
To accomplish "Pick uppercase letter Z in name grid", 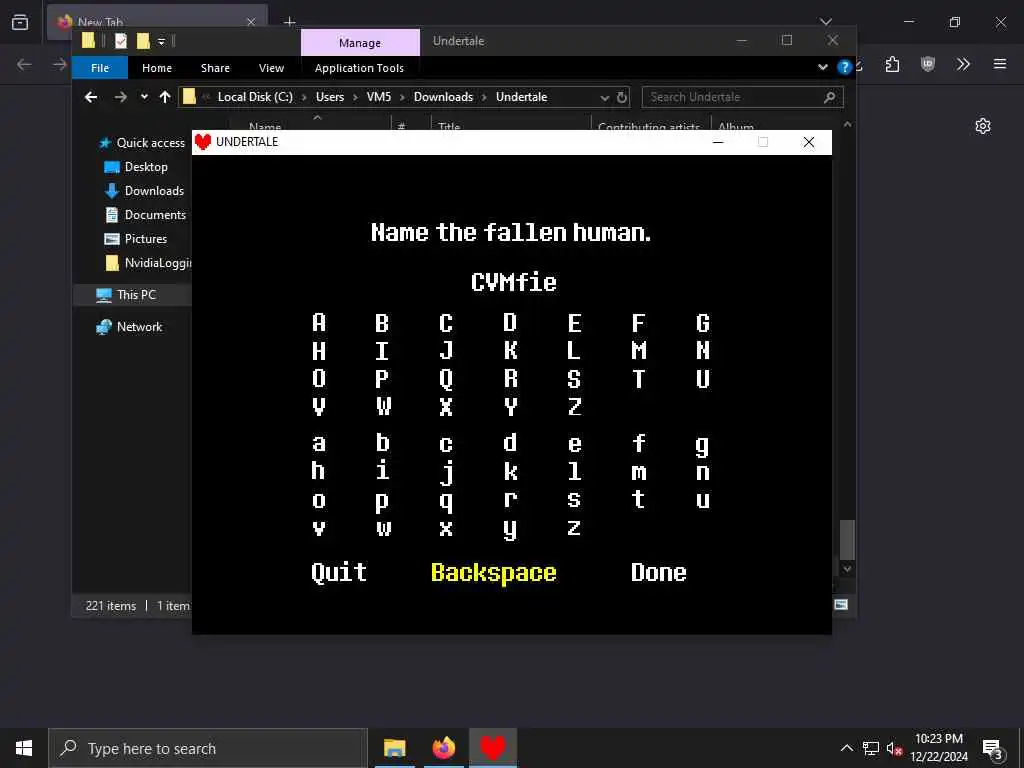I will point(574,406).
